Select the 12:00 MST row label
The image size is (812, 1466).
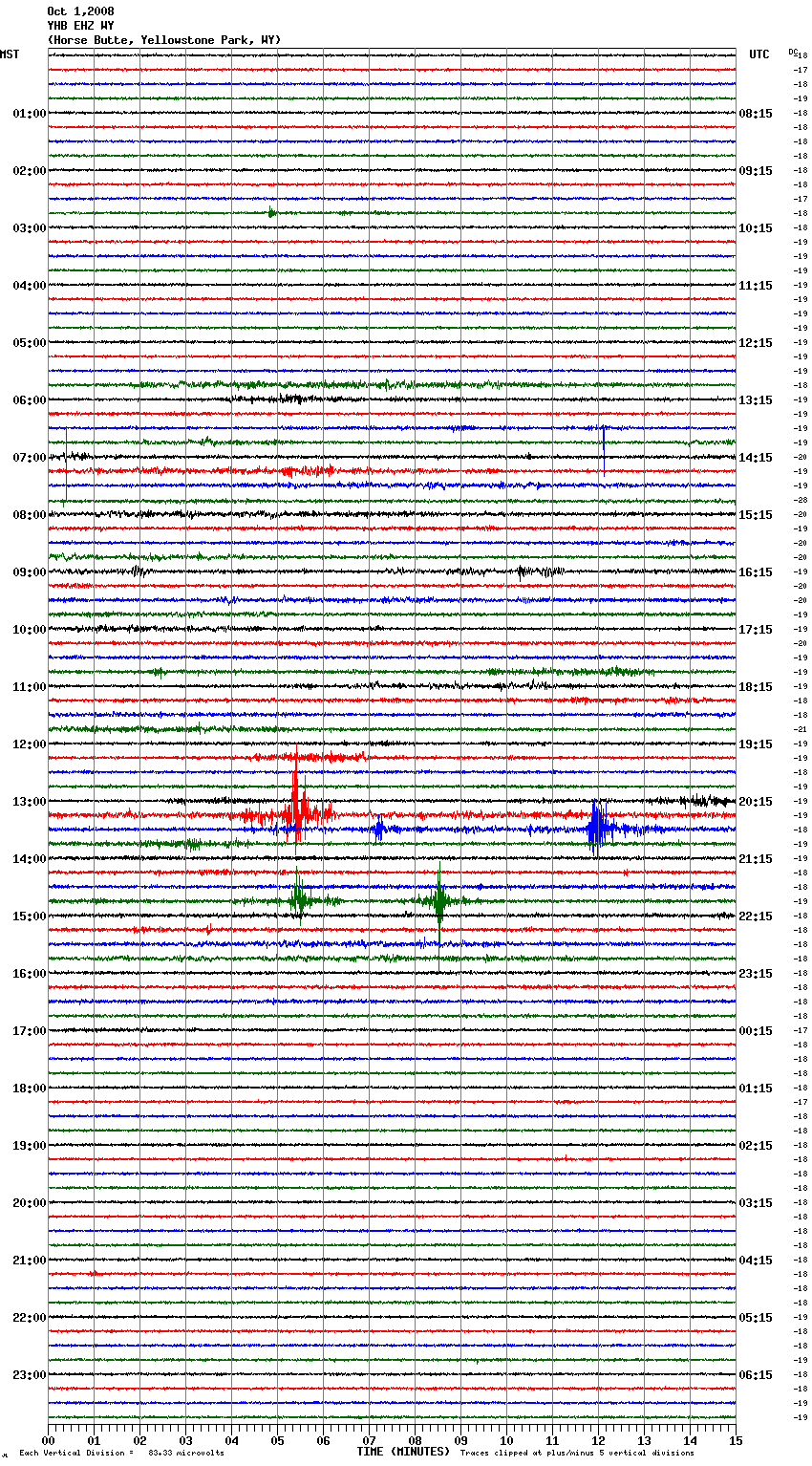[x=30, y=744]
